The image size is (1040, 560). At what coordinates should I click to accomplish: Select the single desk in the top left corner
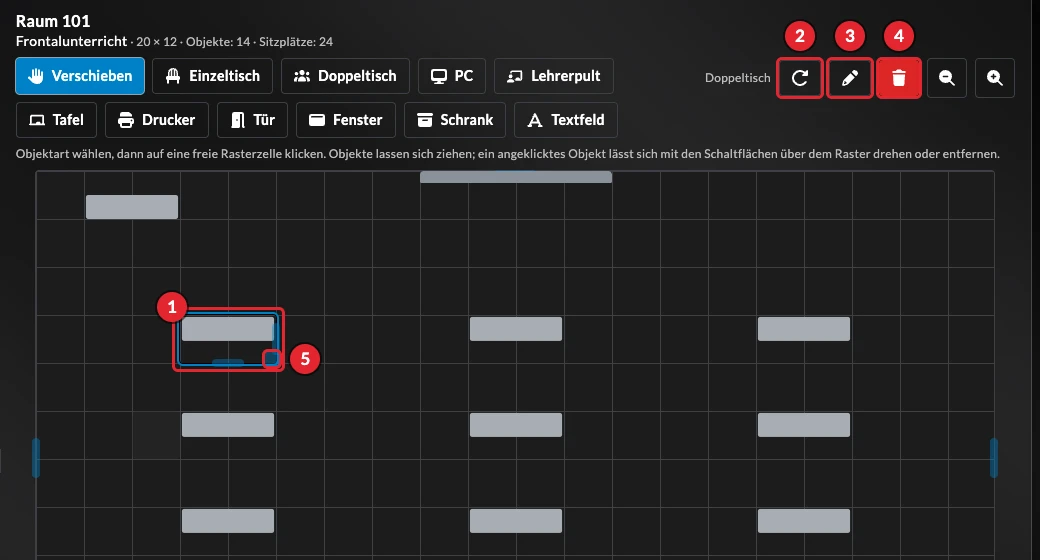click(132, 207)
